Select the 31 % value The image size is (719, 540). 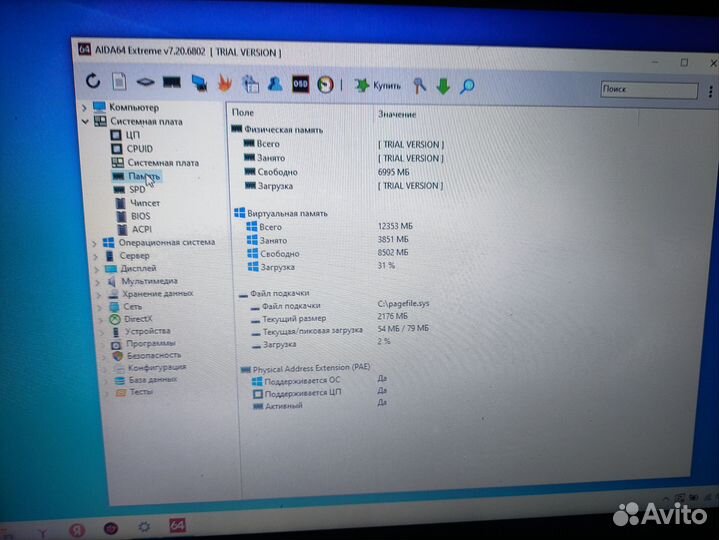[x=386, y=265]
